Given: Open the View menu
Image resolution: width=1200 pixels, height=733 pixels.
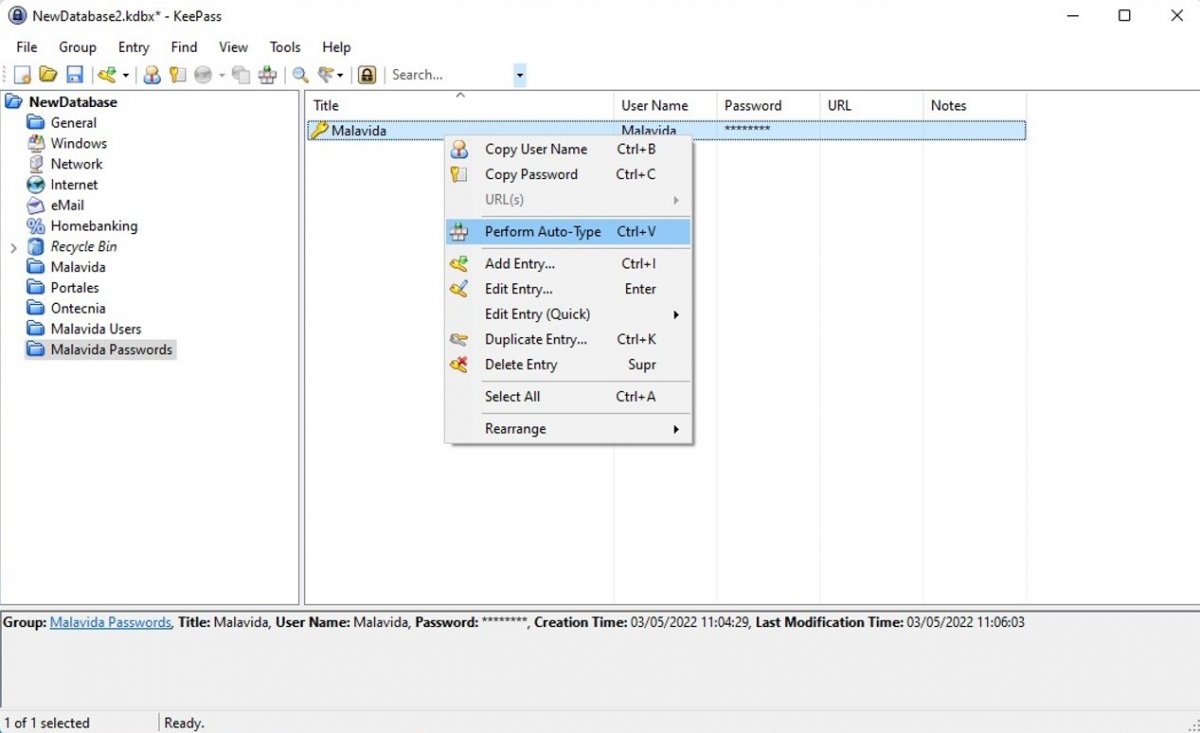Looking at the screenshot, I should 233,47.
